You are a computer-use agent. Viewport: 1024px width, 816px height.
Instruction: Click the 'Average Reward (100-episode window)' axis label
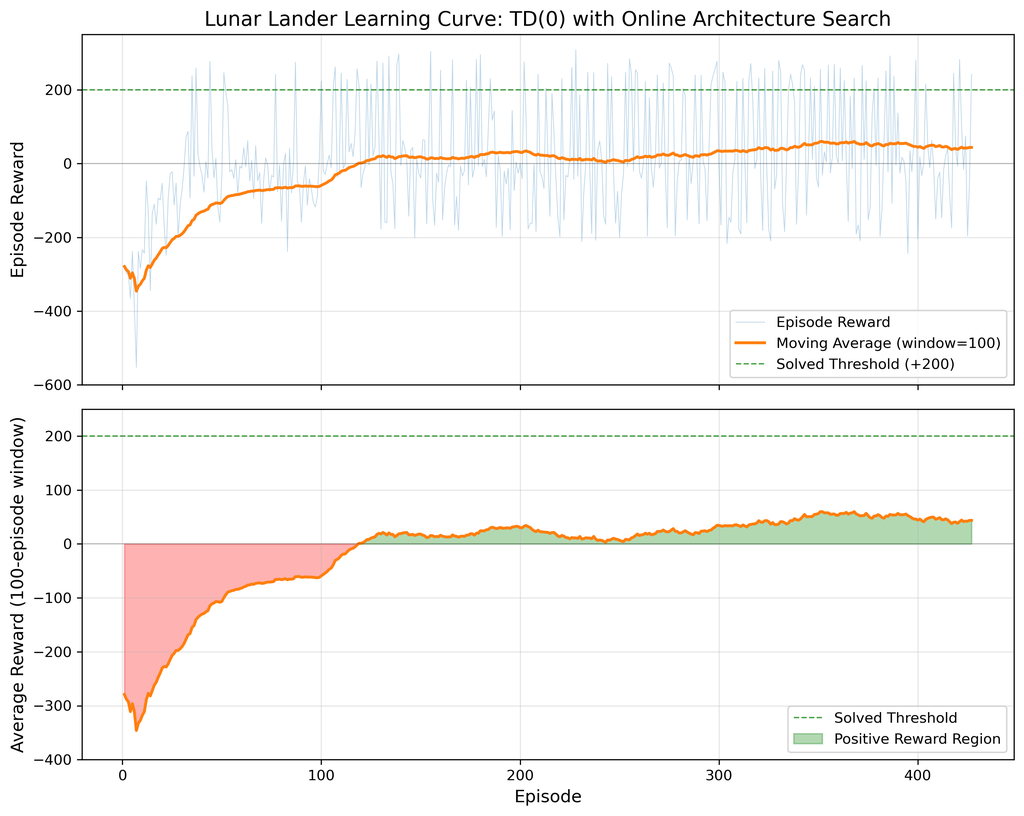click(18, 584)
